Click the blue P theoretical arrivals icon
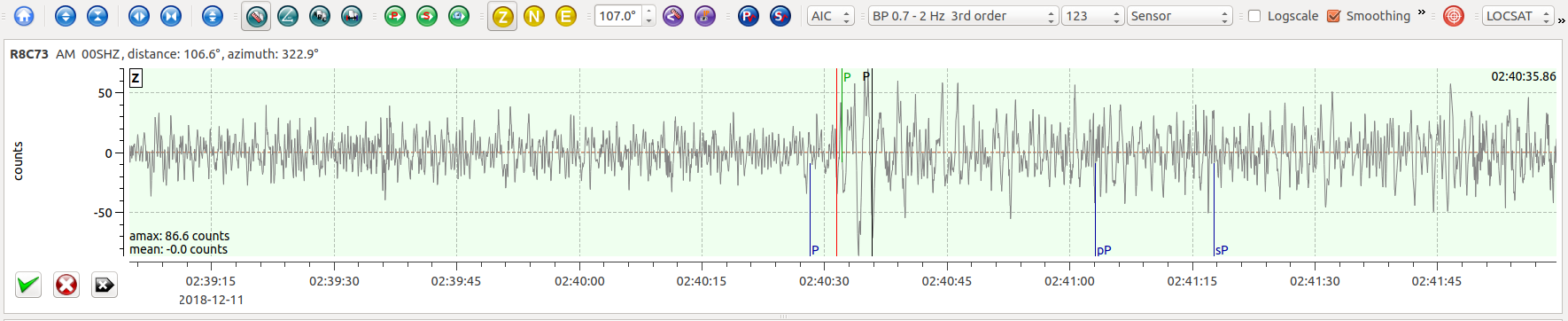The height and width of the screenshot is (321, 1568). 749,16
